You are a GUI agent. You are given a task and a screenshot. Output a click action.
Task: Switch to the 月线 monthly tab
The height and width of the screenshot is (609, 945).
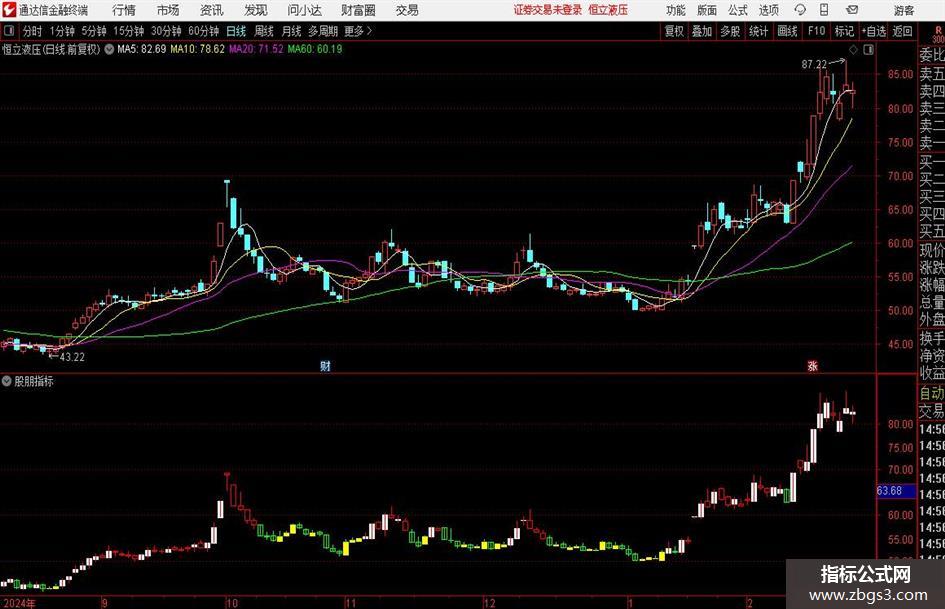[x=291, y=31]
